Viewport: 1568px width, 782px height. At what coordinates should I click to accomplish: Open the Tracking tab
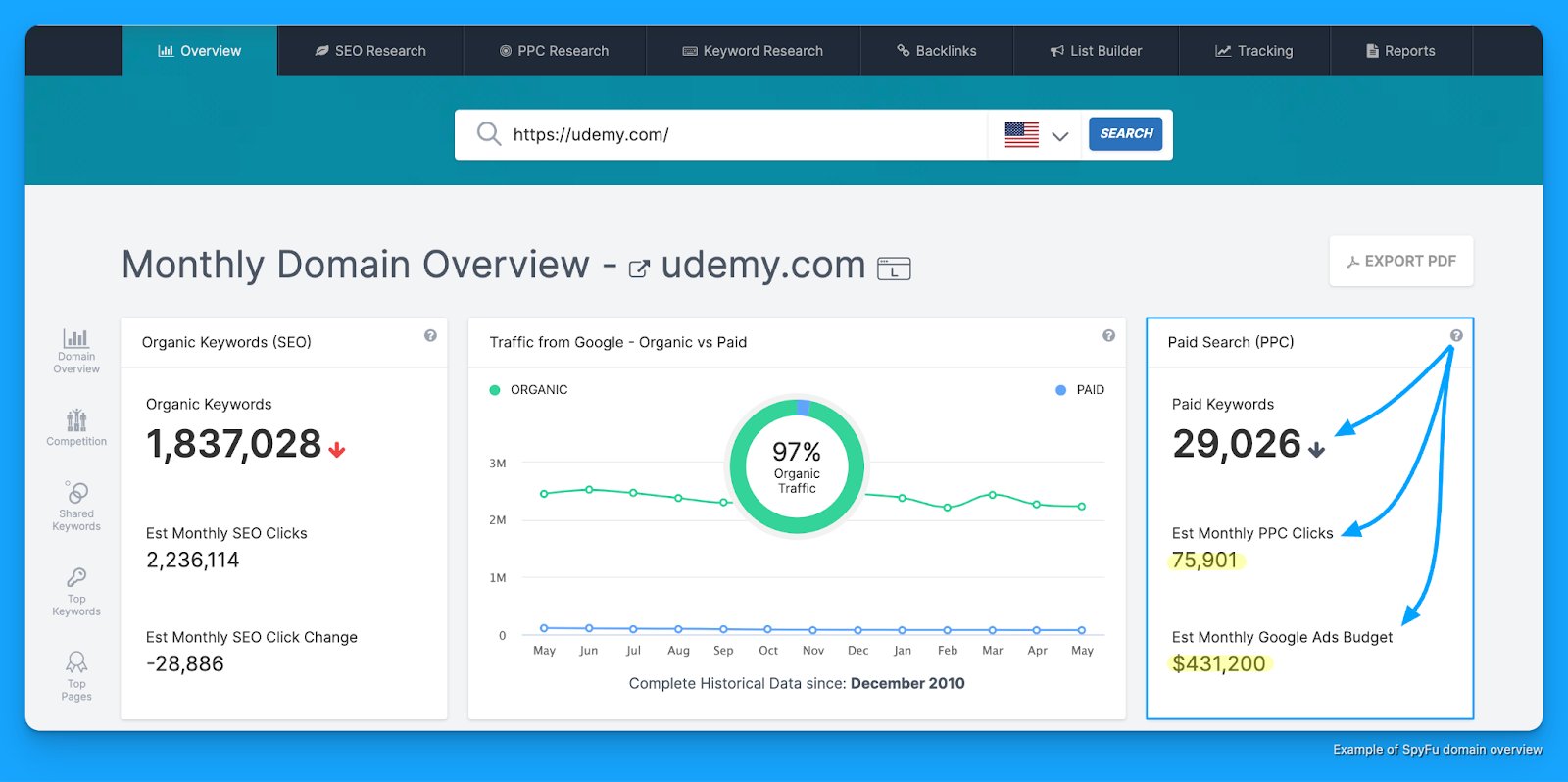(x=1254, y=51)
